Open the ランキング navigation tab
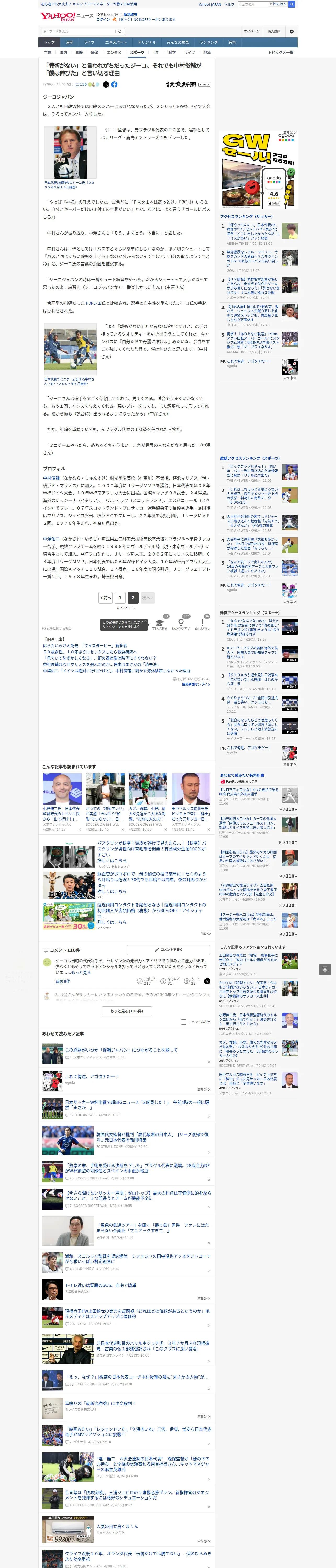The image size is (336, 1568). [x=209, y=43]
